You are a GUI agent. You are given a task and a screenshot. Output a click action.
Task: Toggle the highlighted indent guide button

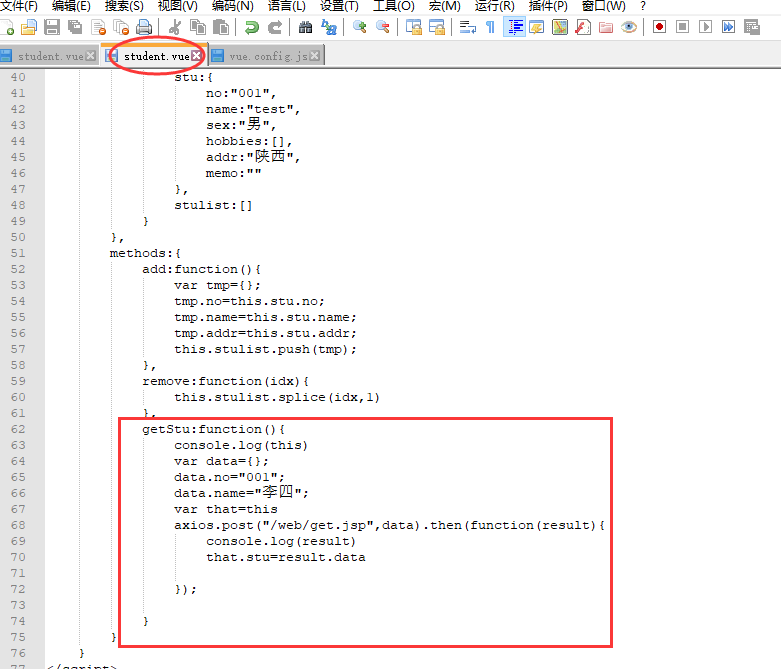515,27
